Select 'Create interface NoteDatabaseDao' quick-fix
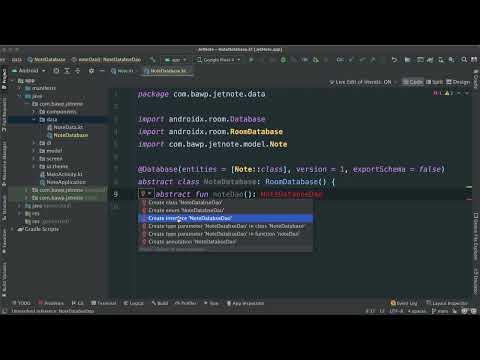Viewport: 480px width, 360px height. click(x=225, y=218)
